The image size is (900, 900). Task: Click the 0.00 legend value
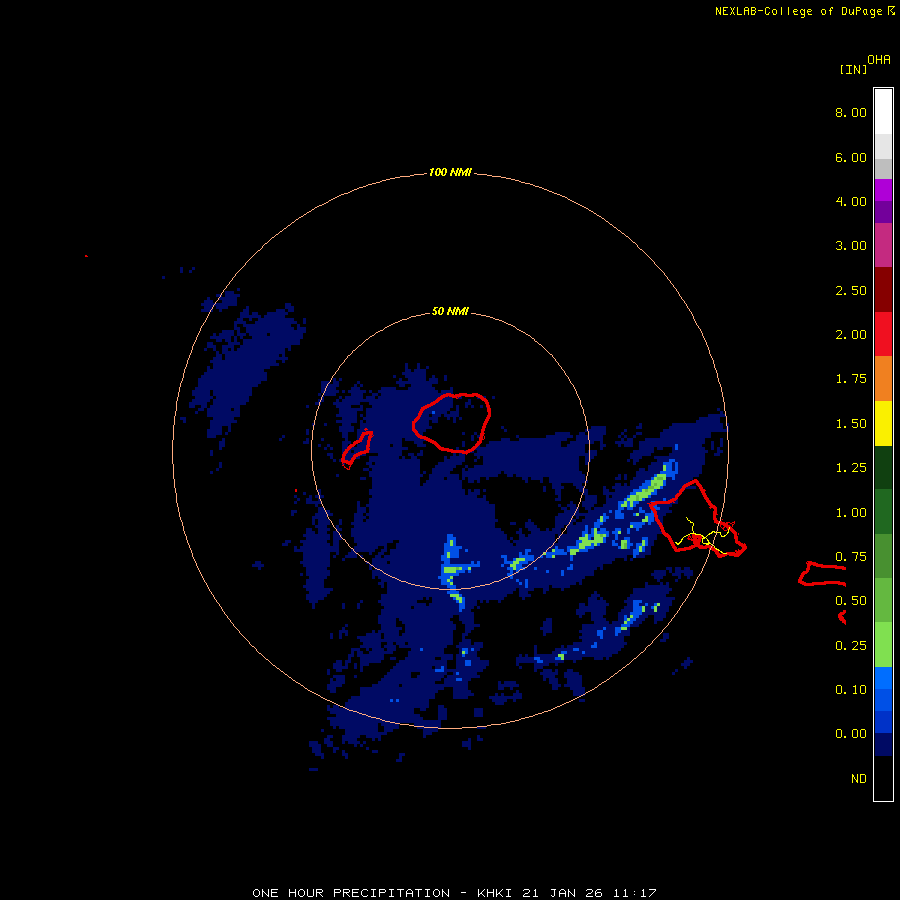click(851, 734)
